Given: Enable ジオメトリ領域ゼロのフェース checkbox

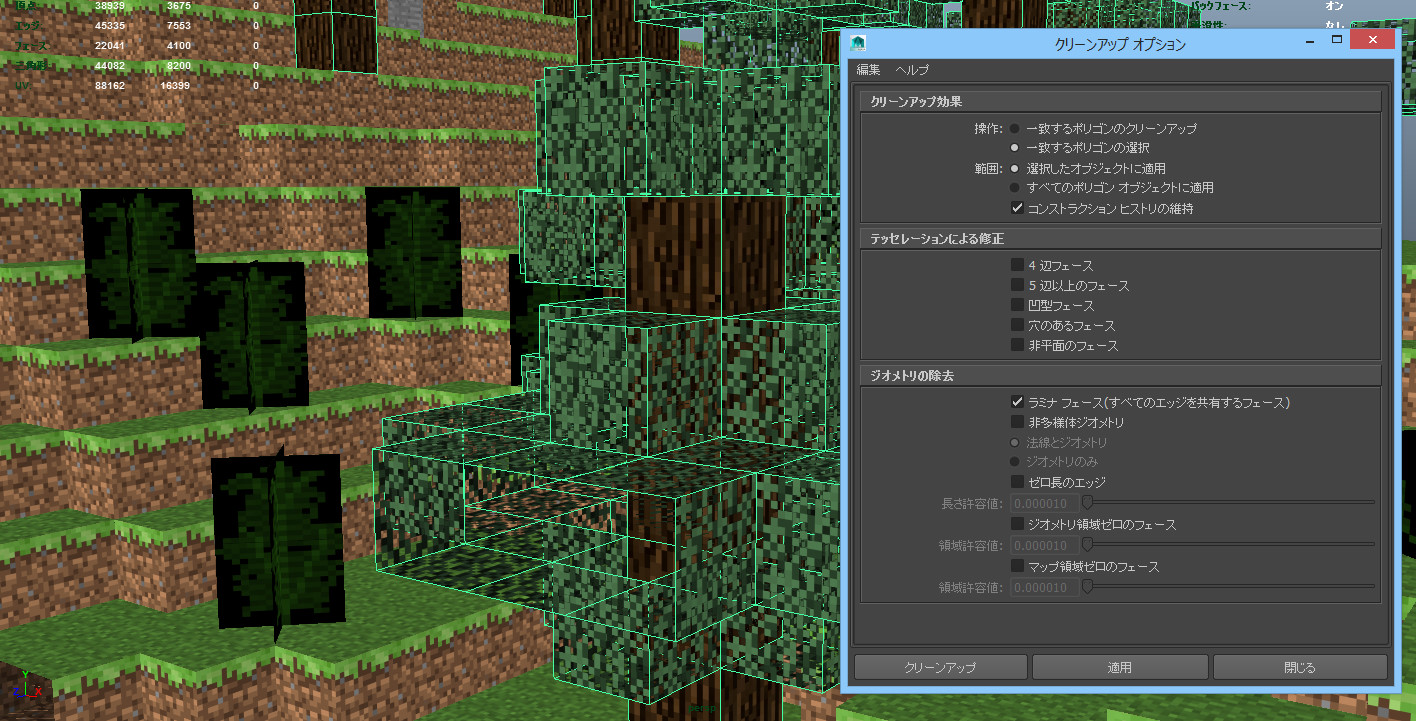Looking at the screenshot, I should 1017,524.
